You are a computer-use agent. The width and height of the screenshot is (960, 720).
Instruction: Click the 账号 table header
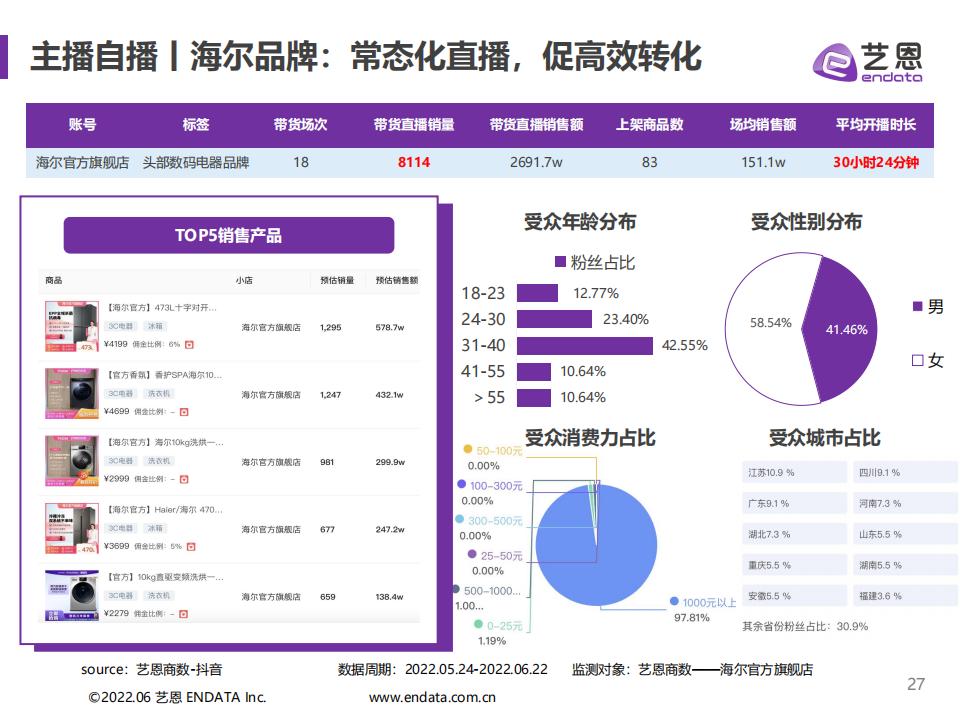click(82, 125)
